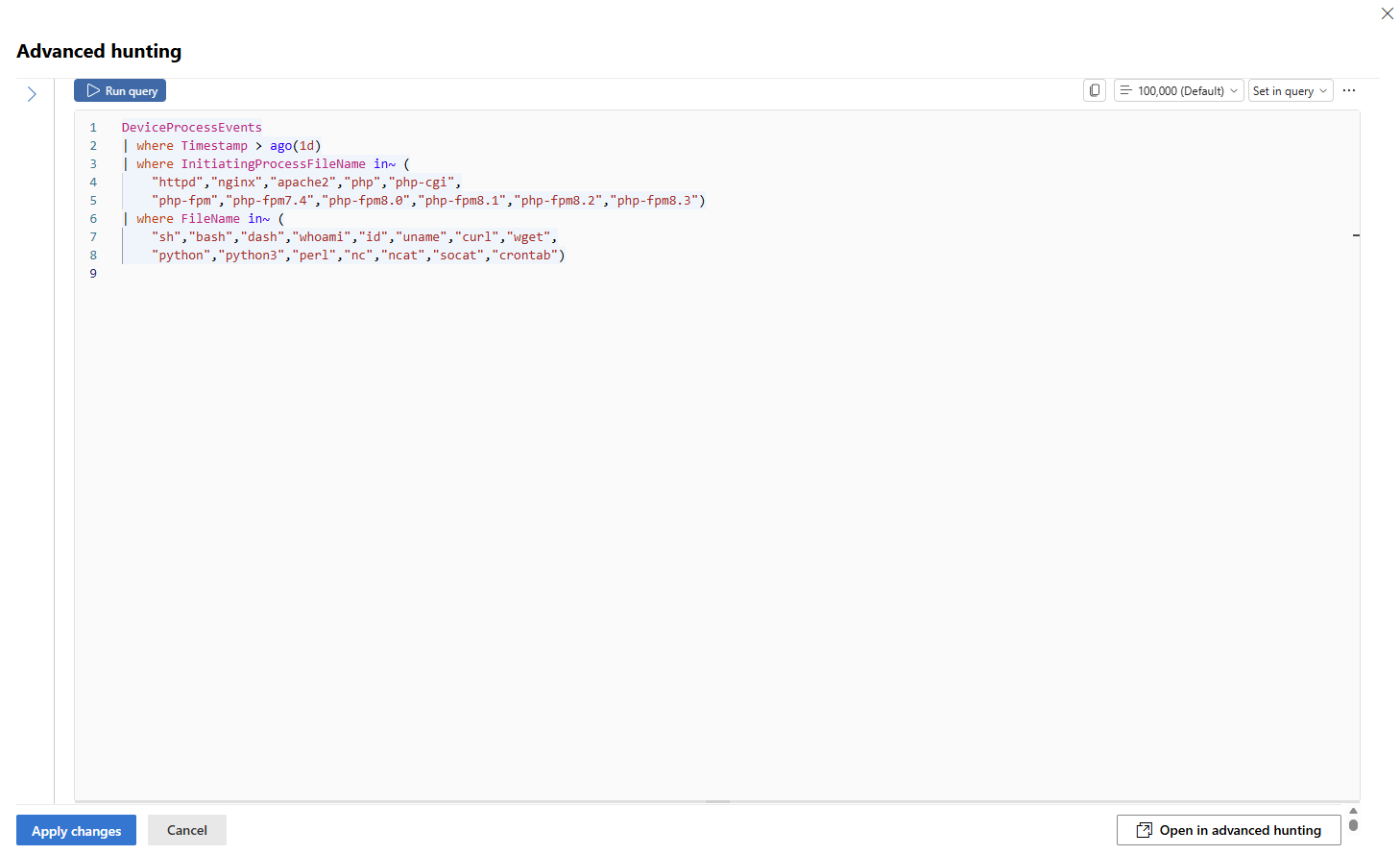Click DeviceProcessEvents on line 1
1400x855 pixels.
tap(192, 127)
